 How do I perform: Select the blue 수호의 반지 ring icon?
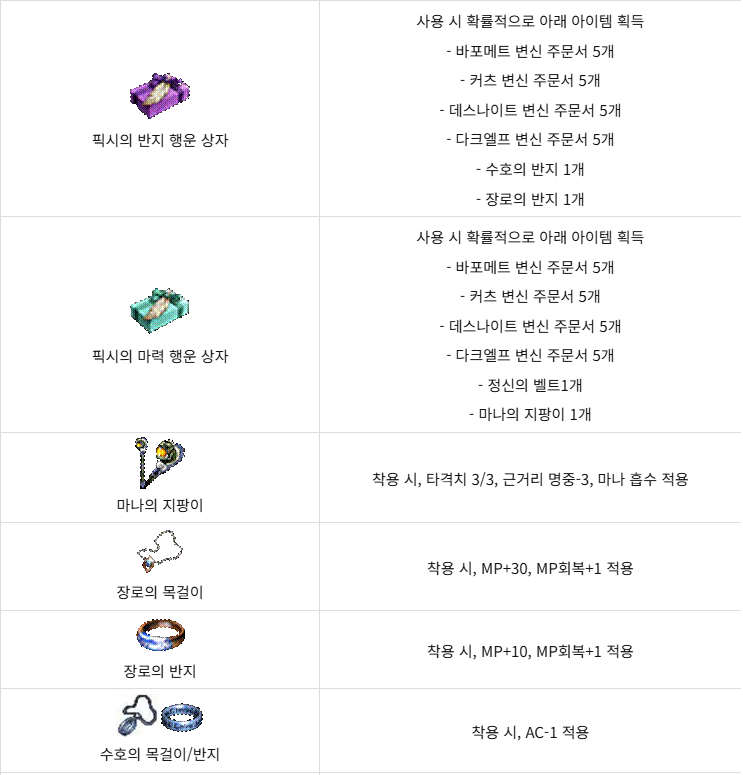point(181,717)
